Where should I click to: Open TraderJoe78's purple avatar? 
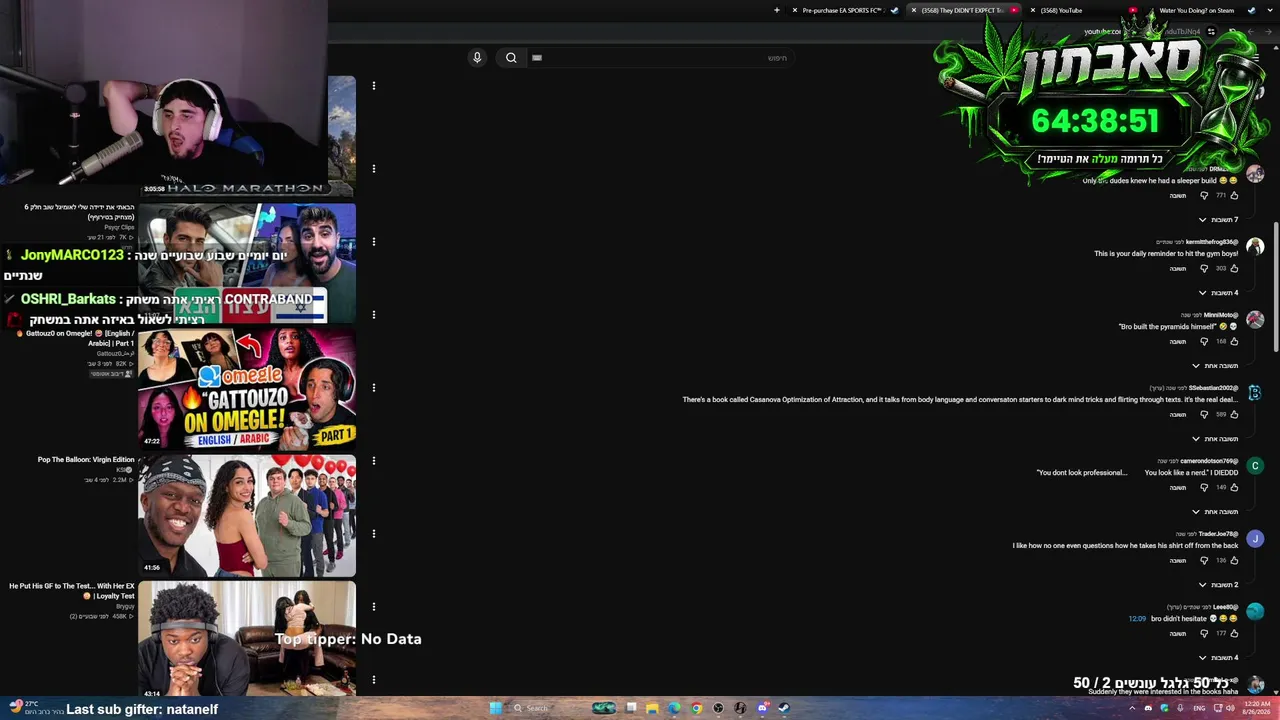point(1255,539)
